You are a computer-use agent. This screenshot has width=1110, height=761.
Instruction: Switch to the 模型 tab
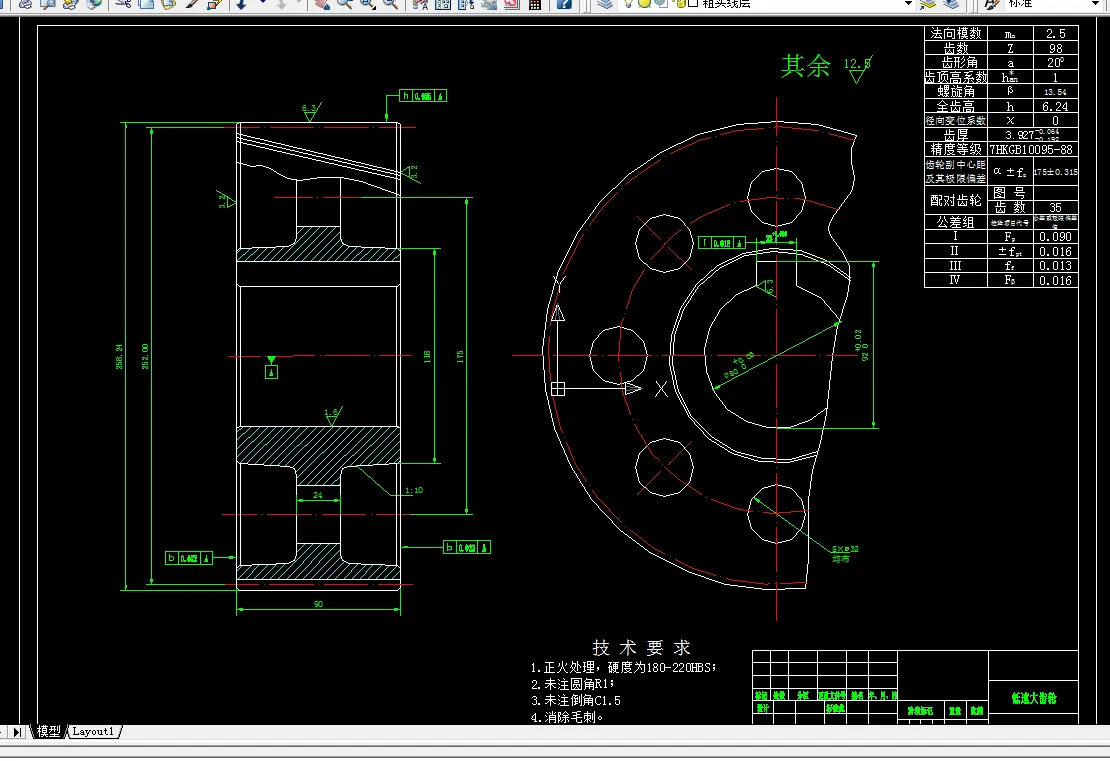[x=49, y=731]
